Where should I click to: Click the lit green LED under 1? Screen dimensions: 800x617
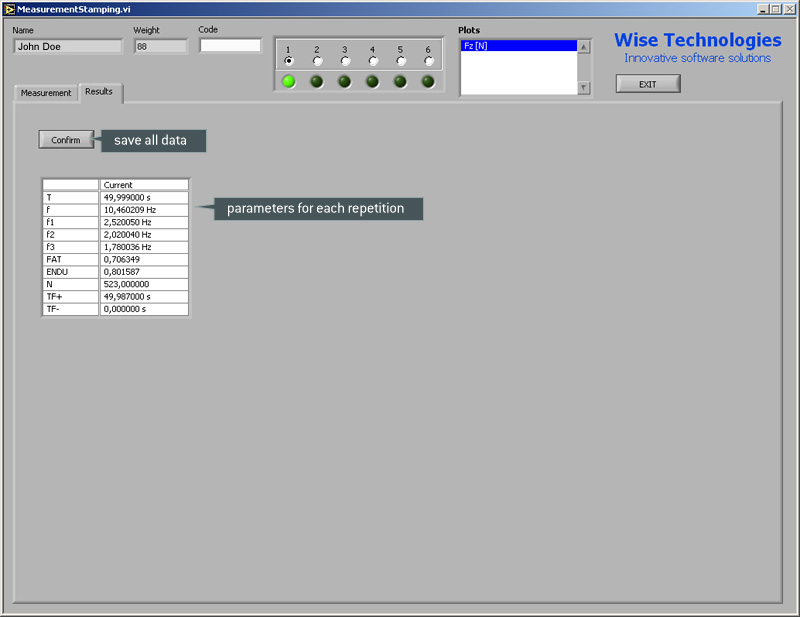[x=289, y=81]
